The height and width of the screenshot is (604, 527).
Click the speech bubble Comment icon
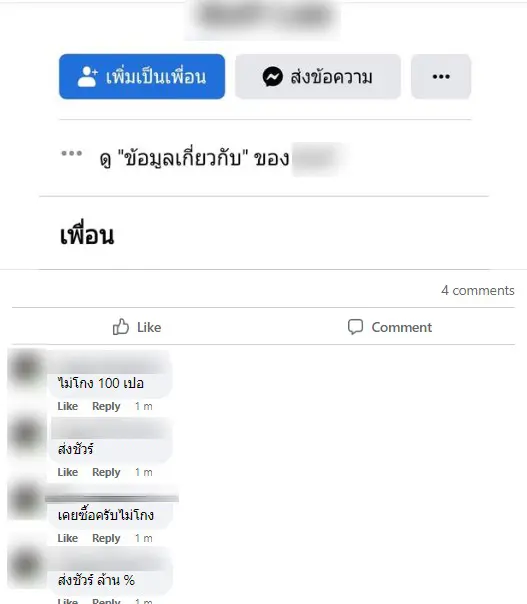pyautogui.click(x=355, y=327)
